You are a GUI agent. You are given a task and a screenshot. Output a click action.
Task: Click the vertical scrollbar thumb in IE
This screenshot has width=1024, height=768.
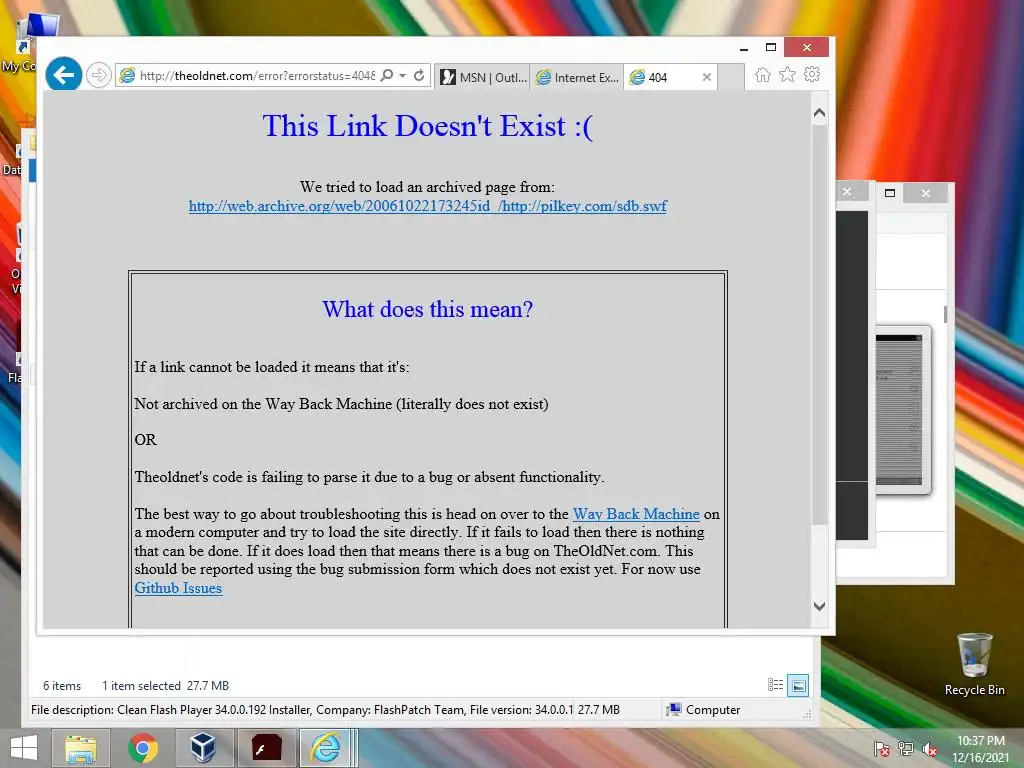[x=820, y=324]
